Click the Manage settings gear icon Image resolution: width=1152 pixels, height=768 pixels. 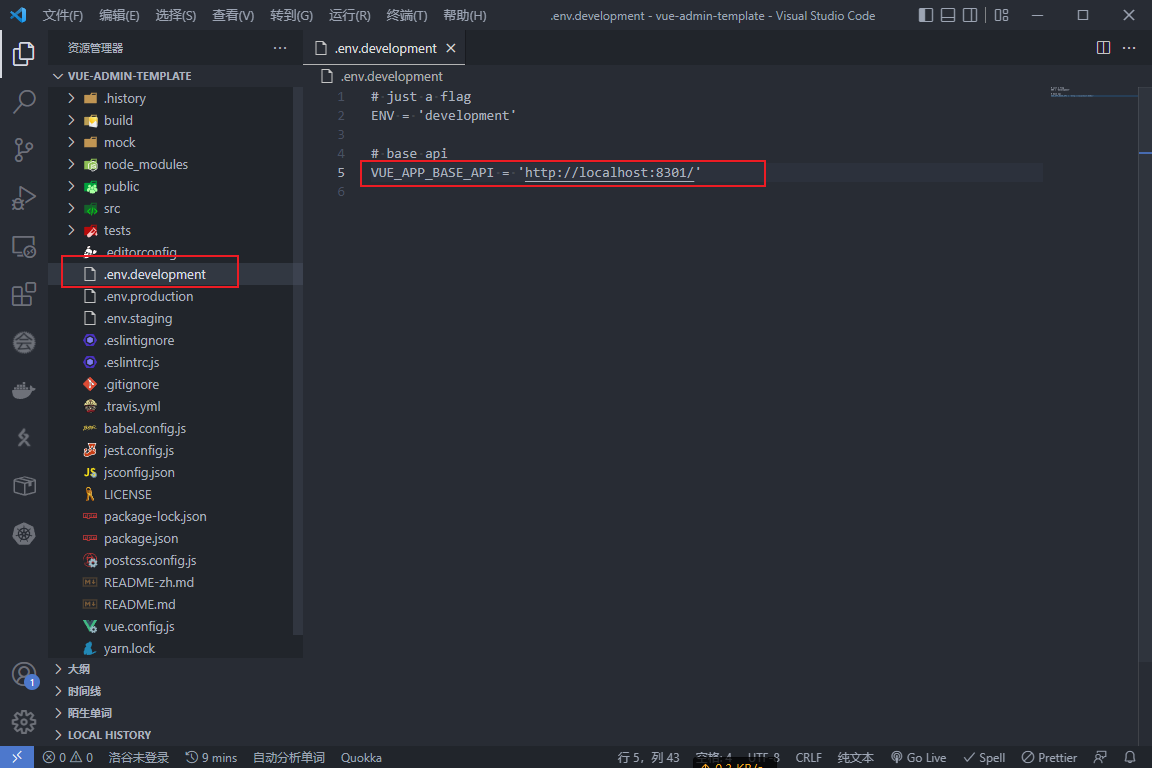24,721
